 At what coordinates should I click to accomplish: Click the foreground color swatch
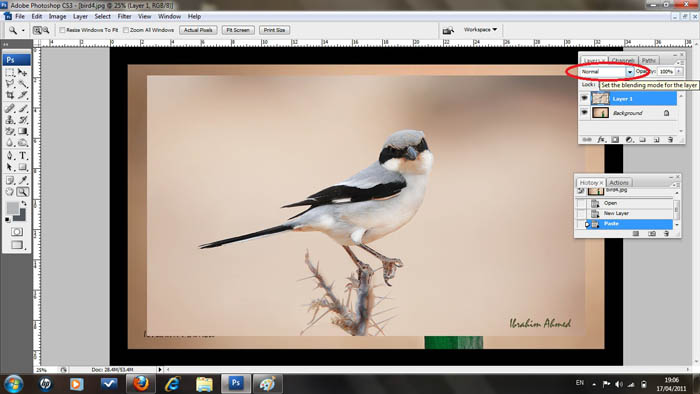pyautogui.click(x=12, y=207)
